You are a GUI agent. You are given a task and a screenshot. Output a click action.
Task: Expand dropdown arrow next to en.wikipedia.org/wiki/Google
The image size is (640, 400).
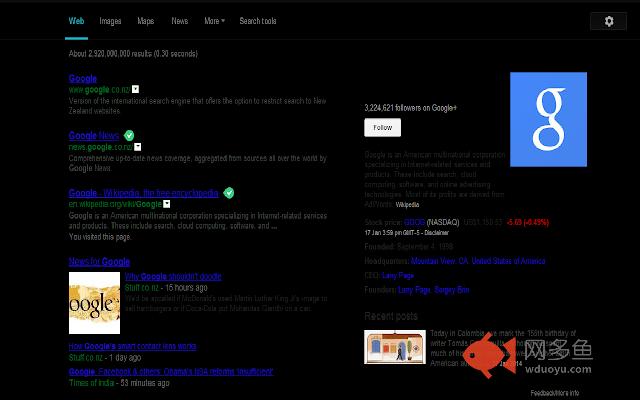pos(167,204)
